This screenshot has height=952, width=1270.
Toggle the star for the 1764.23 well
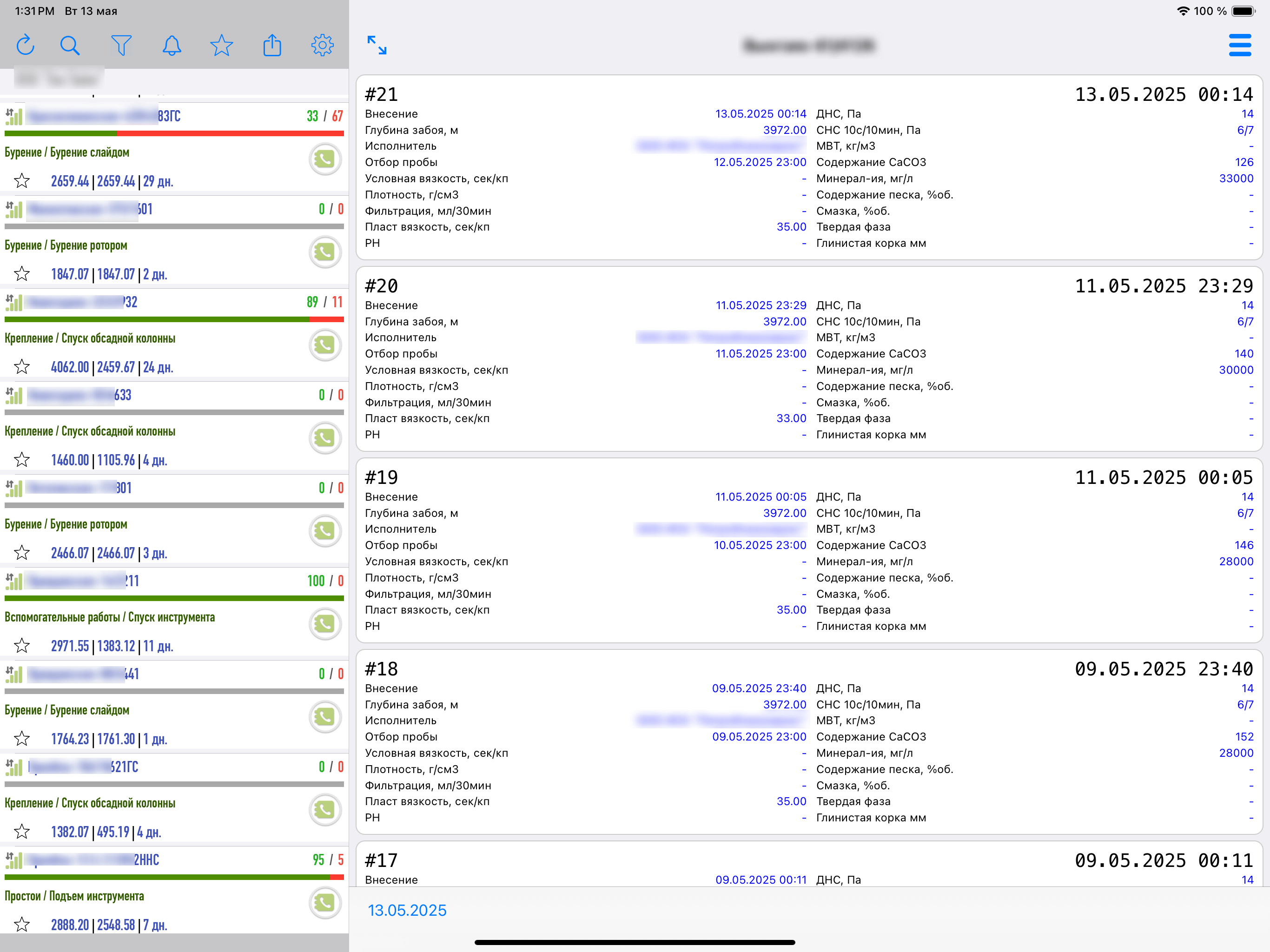pyautogui.click(x=22, y=740)
